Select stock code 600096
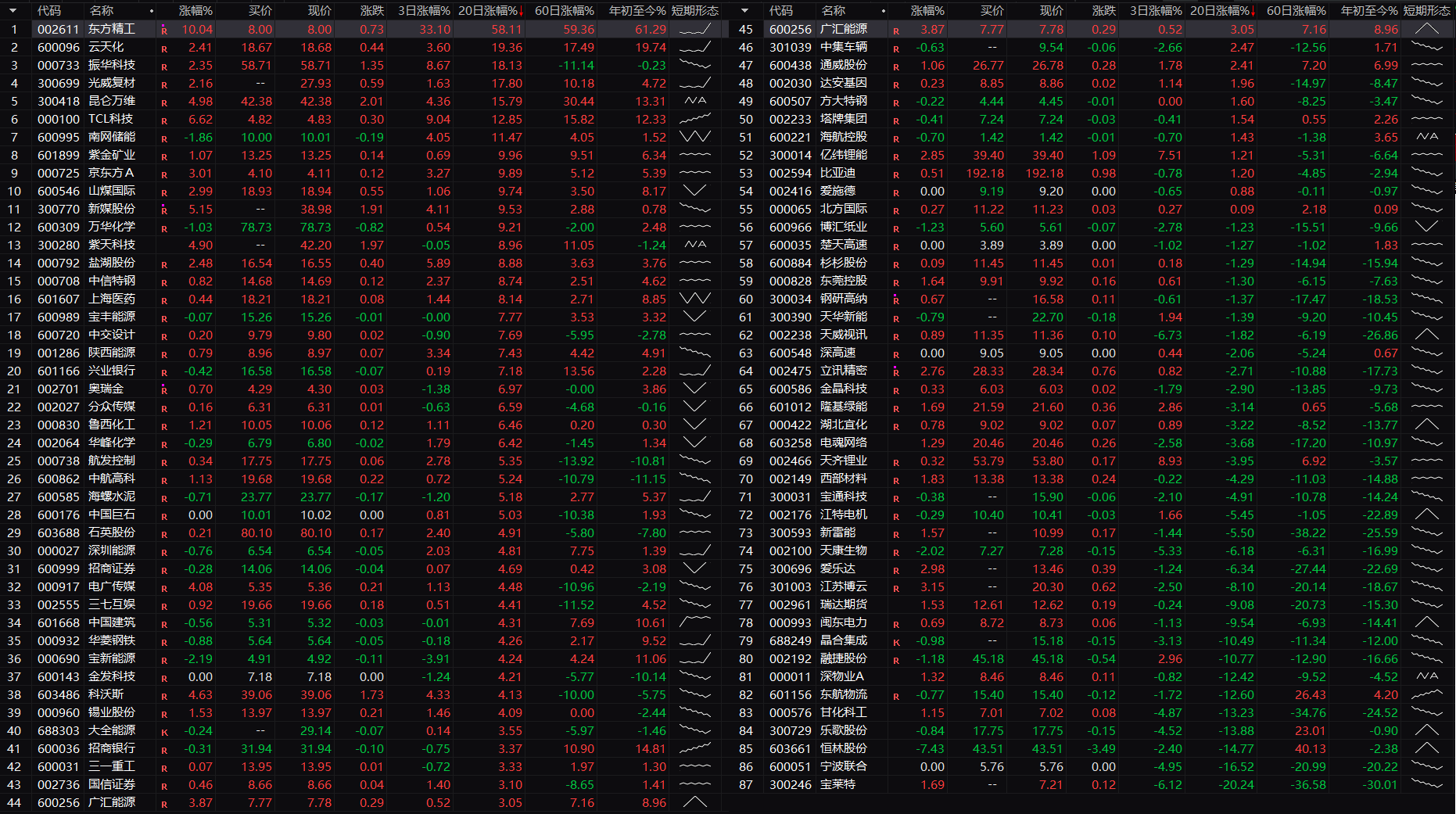 click(59, 47)
